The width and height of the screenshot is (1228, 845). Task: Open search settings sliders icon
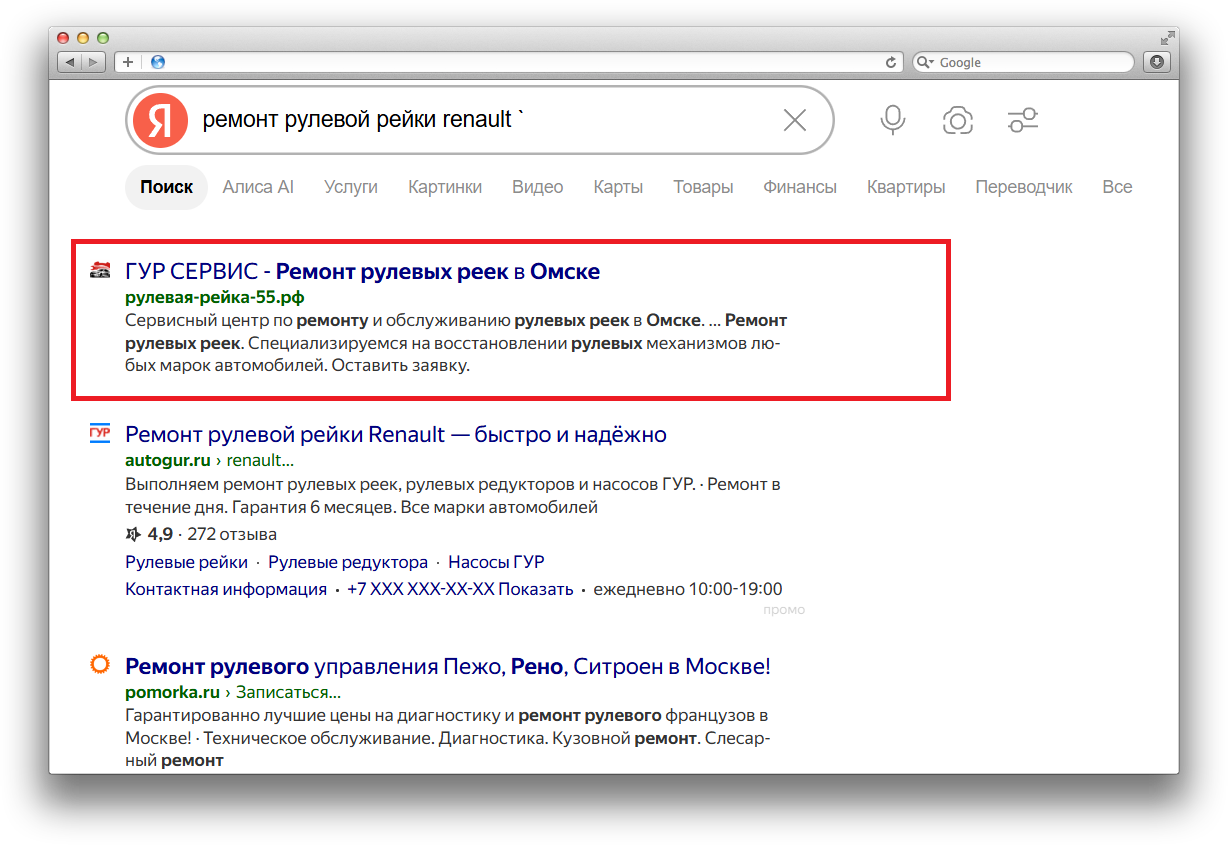[1023, 121]
